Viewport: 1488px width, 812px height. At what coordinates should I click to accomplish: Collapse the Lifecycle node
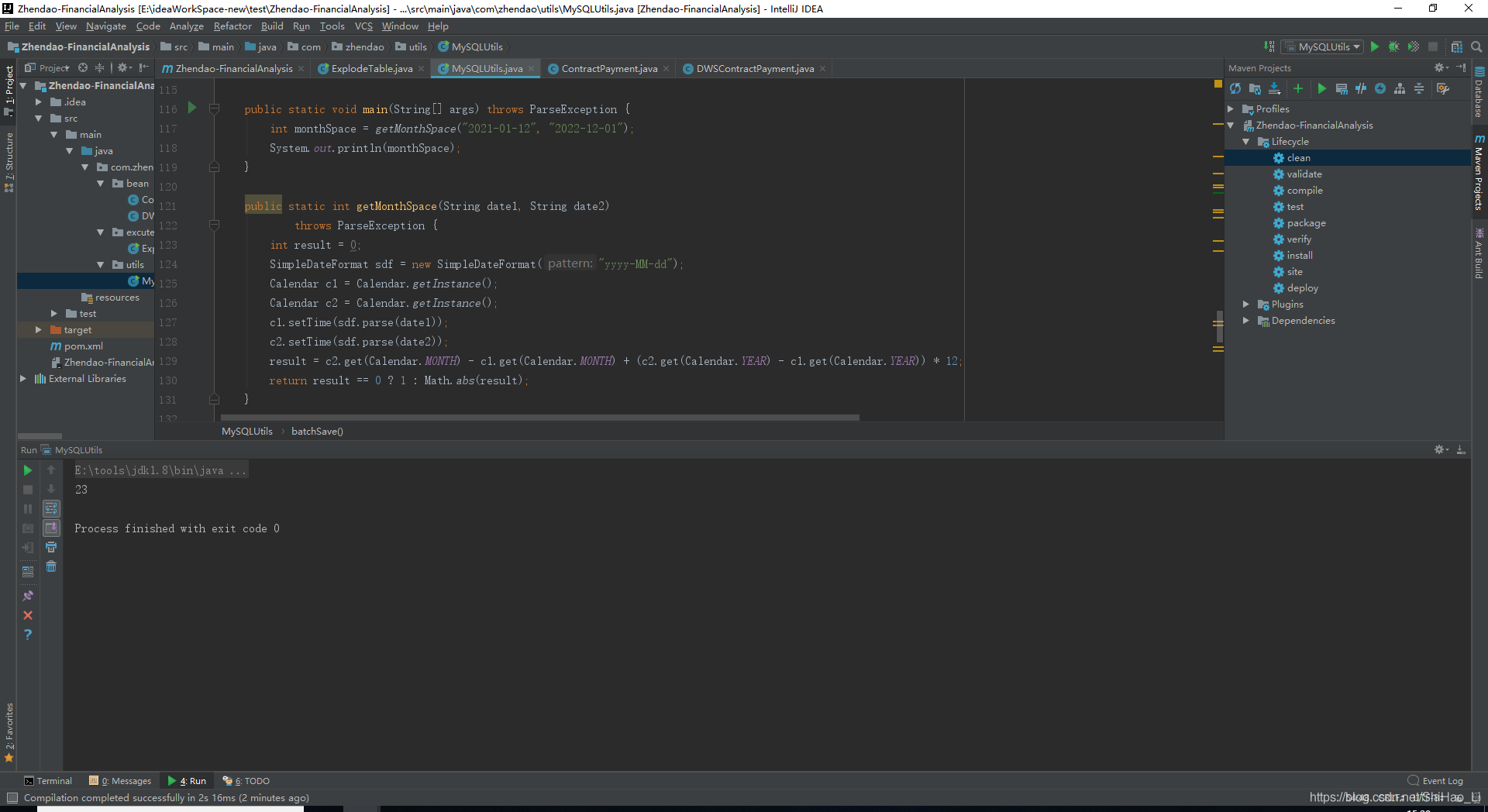click(x=1246, y=142)
